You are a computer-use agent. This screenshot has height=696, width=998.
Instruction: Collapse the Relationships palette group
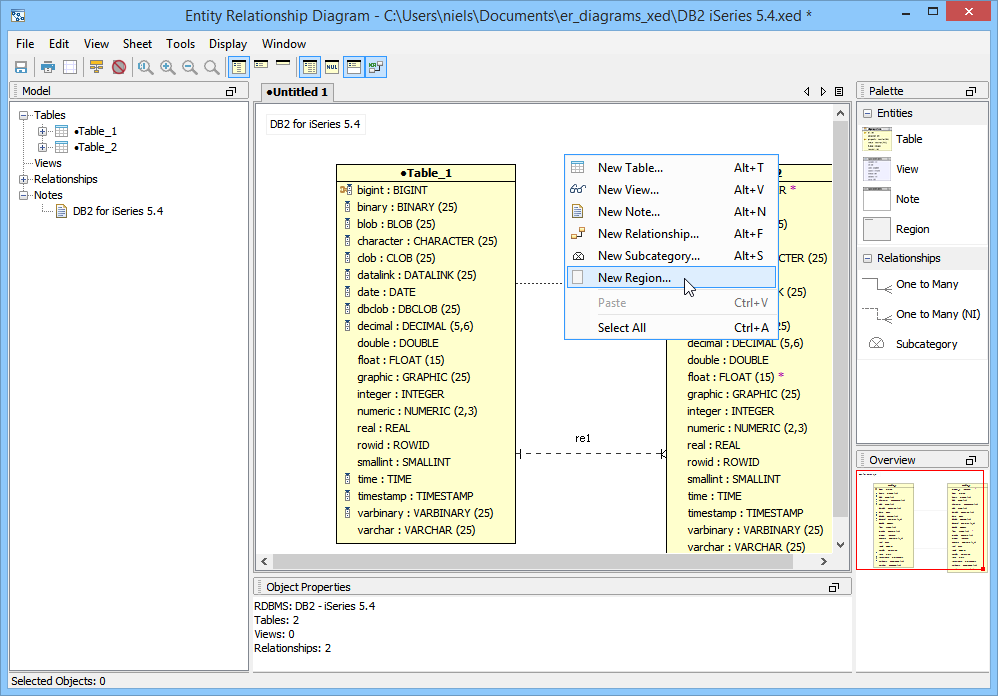pyautogui.click(x=868, y=258)
